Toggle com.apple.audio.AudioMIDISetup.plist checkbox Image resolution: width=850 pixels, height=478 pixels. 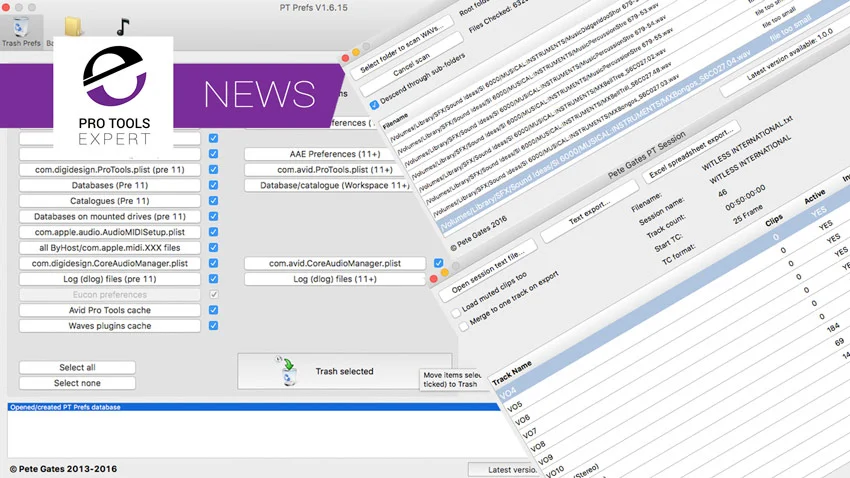(x=214, y=232)
